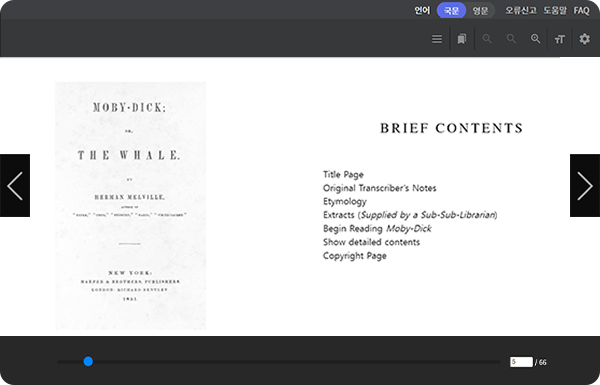Viewport: 600px width, 385px height.
Task: Click the BRIEF CONTENTS heading
Action: click(451, 128)
